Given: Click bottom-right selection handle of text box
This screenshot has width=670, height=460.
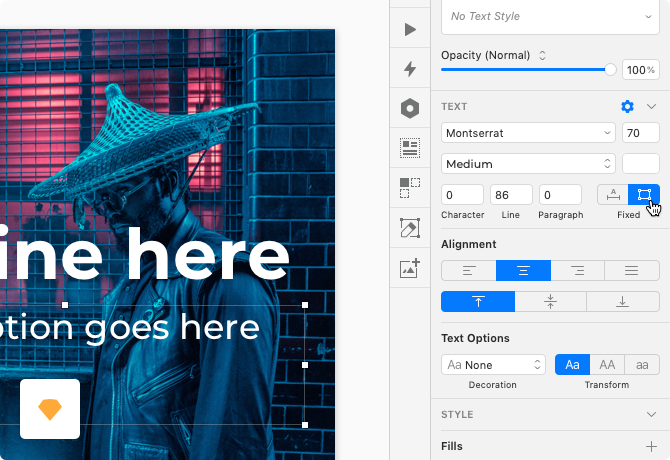Looking at the screenshot, I should [305, 425].
